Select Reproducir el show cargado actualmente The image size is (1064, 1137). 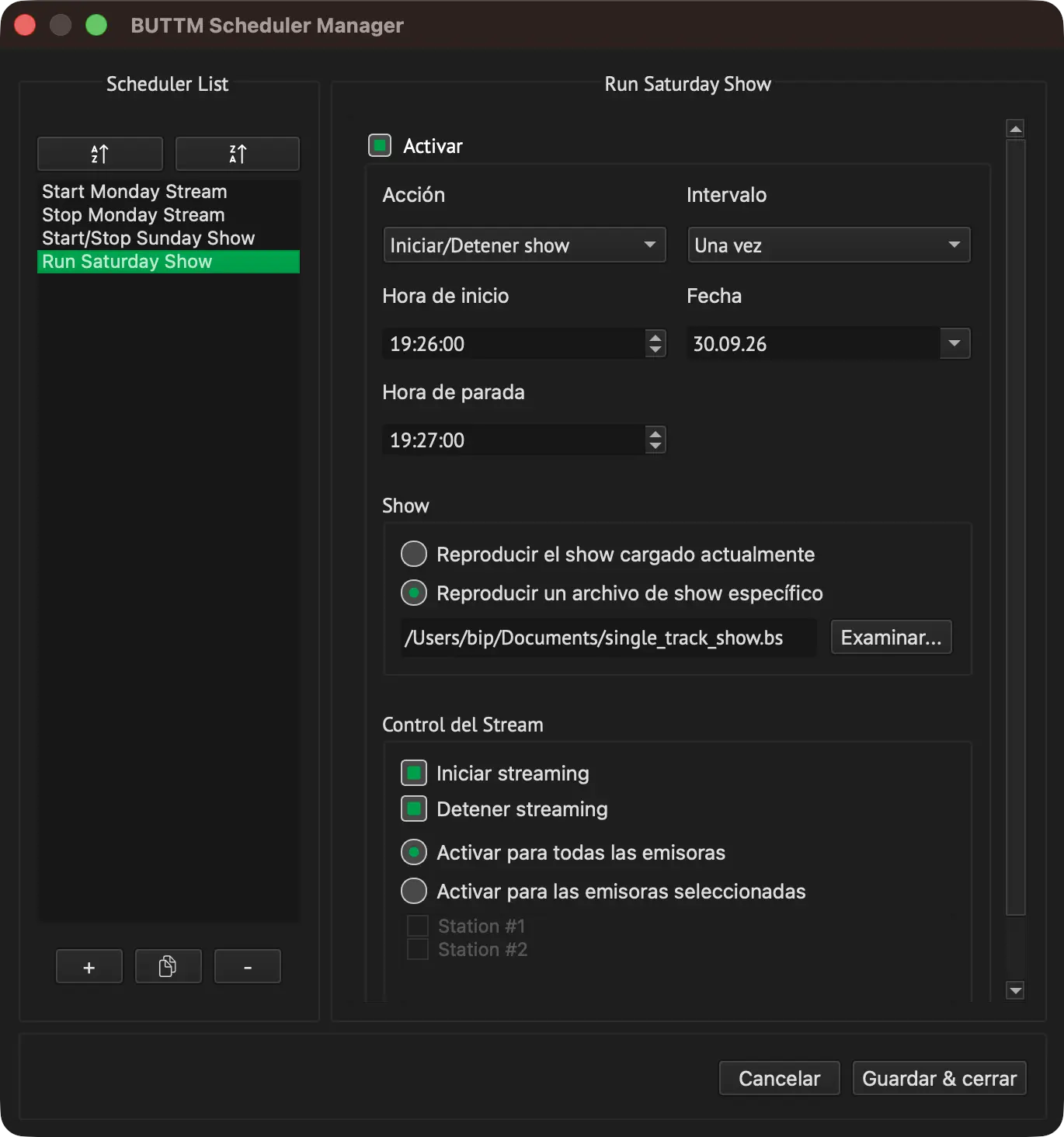coord(414,555)
